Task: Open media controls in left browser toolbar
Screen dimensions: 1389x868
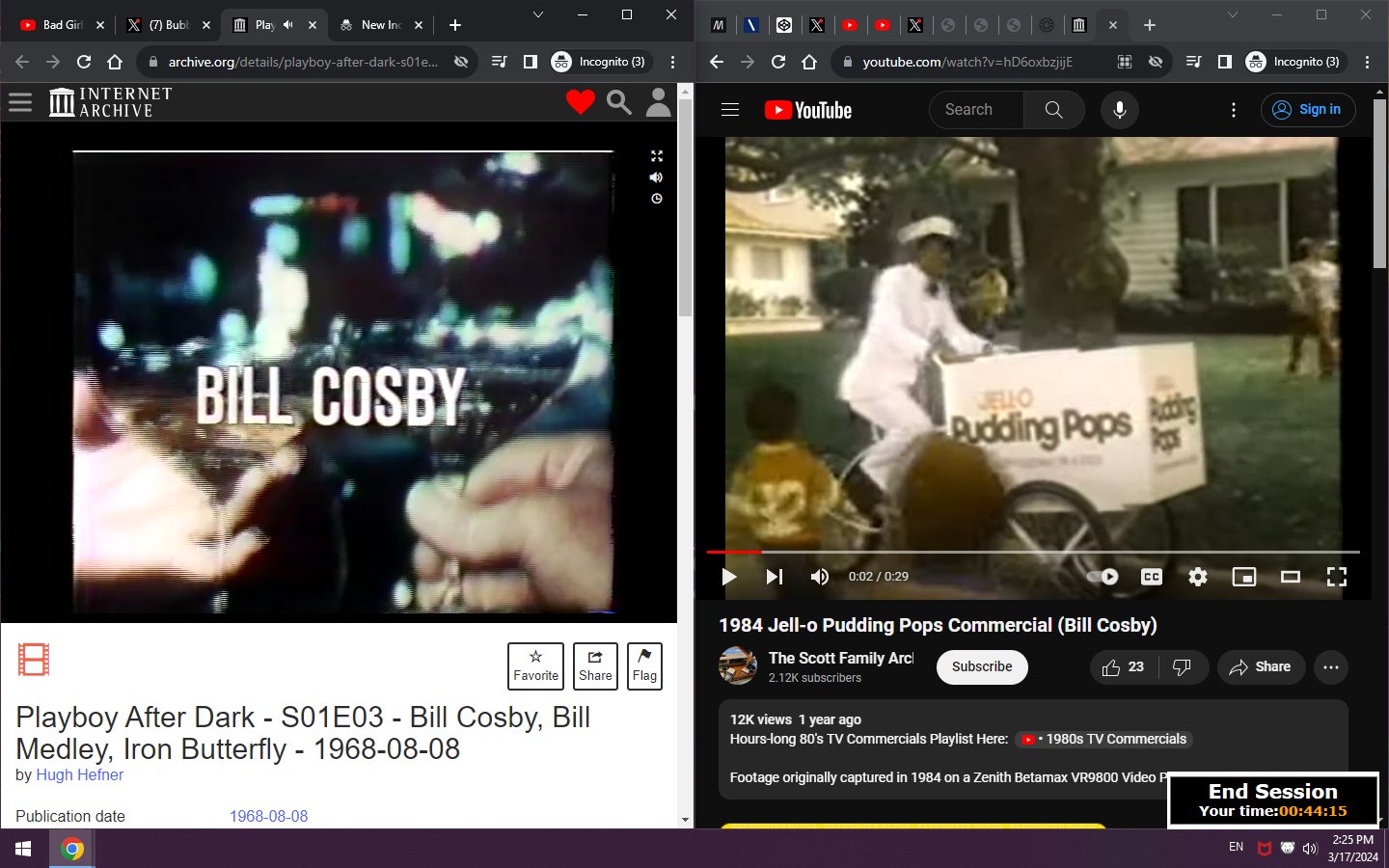Action: (499, 62)
